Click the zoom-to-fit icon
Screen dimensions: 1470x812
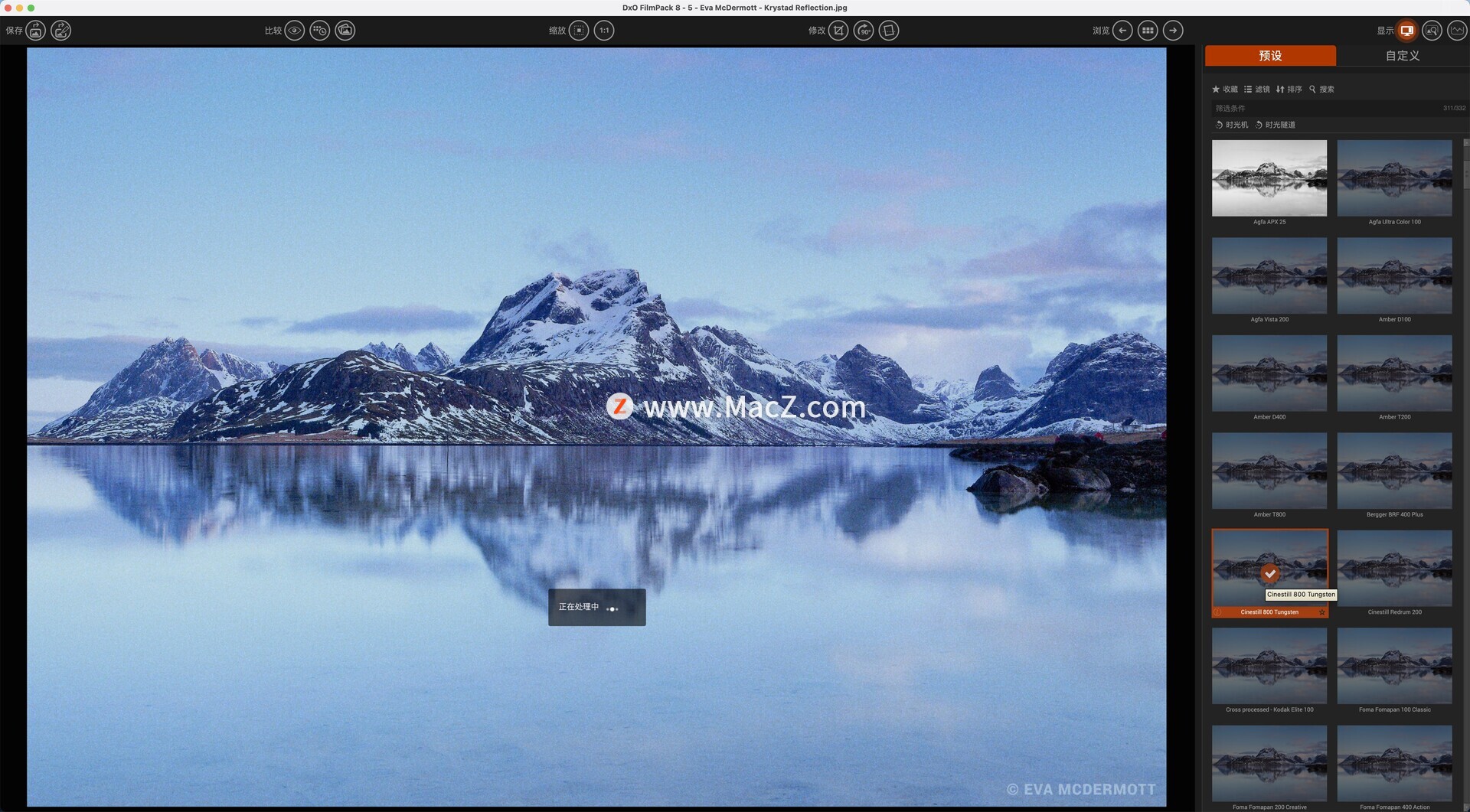point(579,31)
